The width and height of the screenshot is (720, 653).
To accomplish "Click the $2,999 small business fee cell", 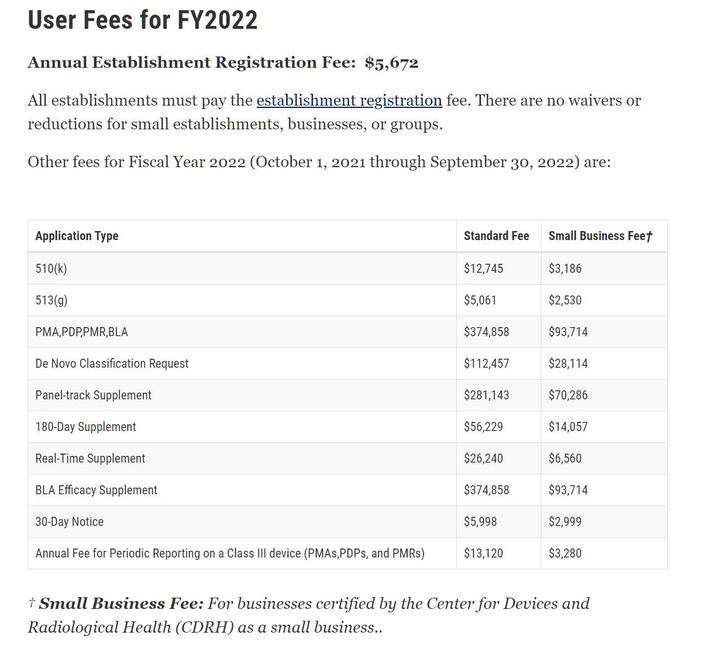I will click(x=565, y=522).
